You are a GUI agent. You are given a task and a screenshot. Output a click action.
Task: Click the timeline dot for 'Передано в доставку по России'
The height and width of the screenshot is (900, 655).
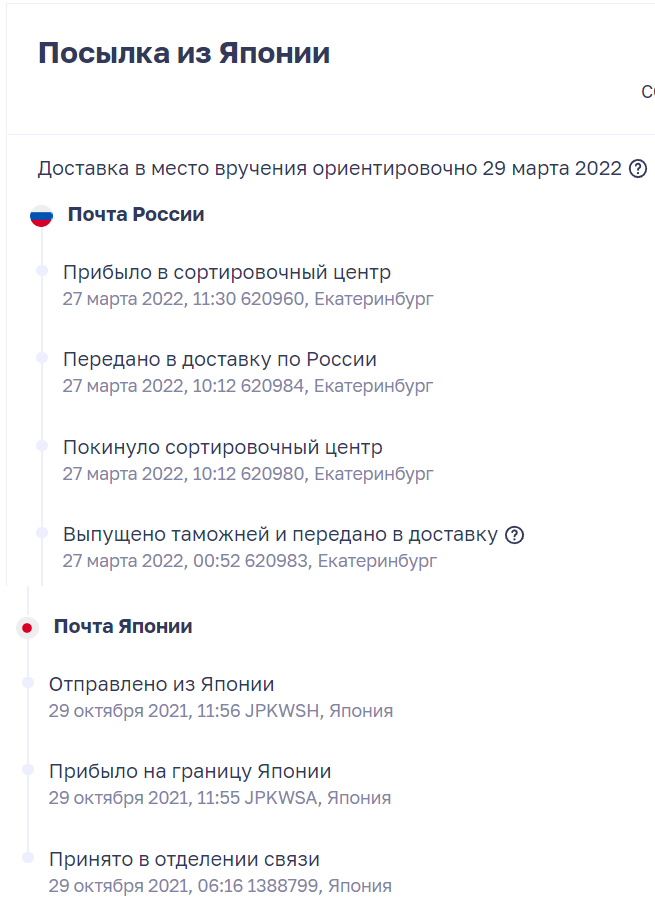[42, 358]
